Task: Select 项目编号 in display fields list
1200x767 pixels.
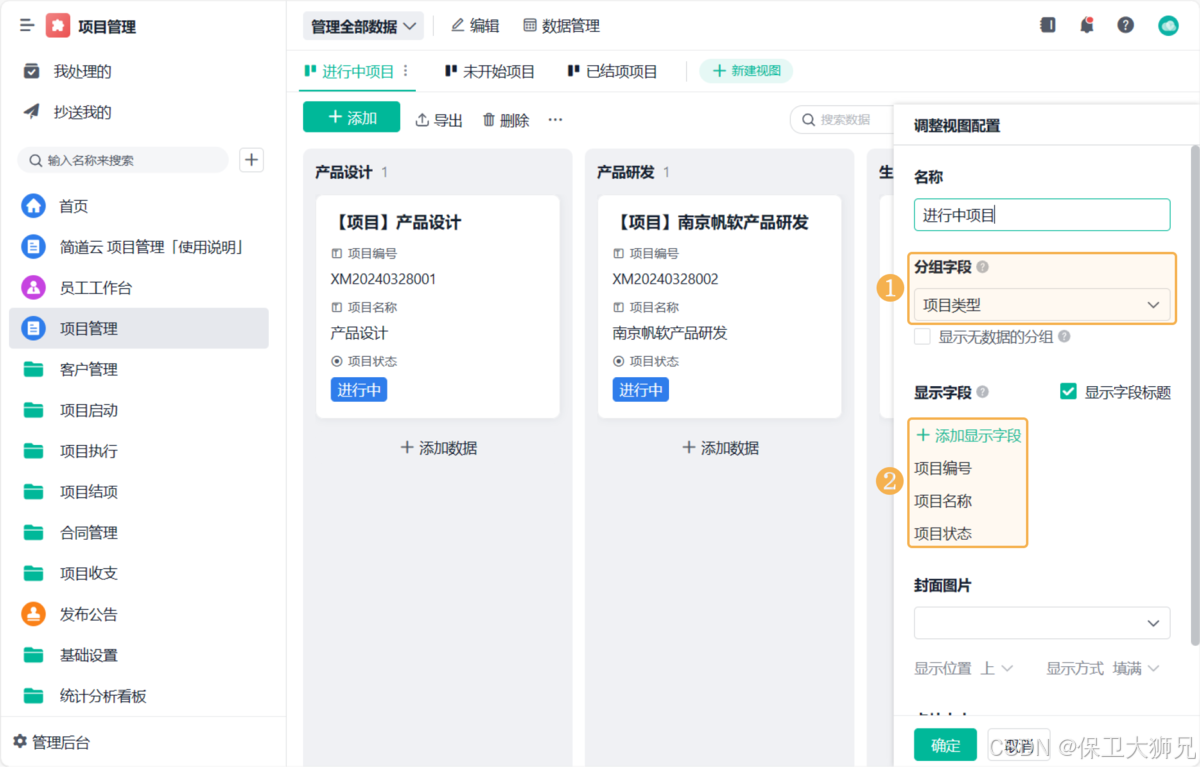Action: tap(943, 468)
